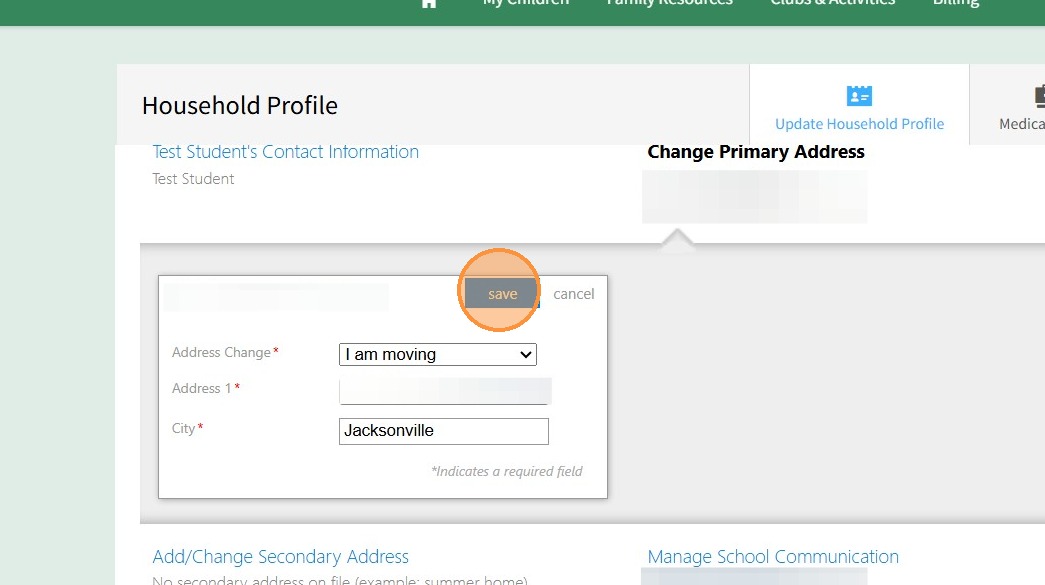
Task: Click into the Address 1 field
Action: 445,391
